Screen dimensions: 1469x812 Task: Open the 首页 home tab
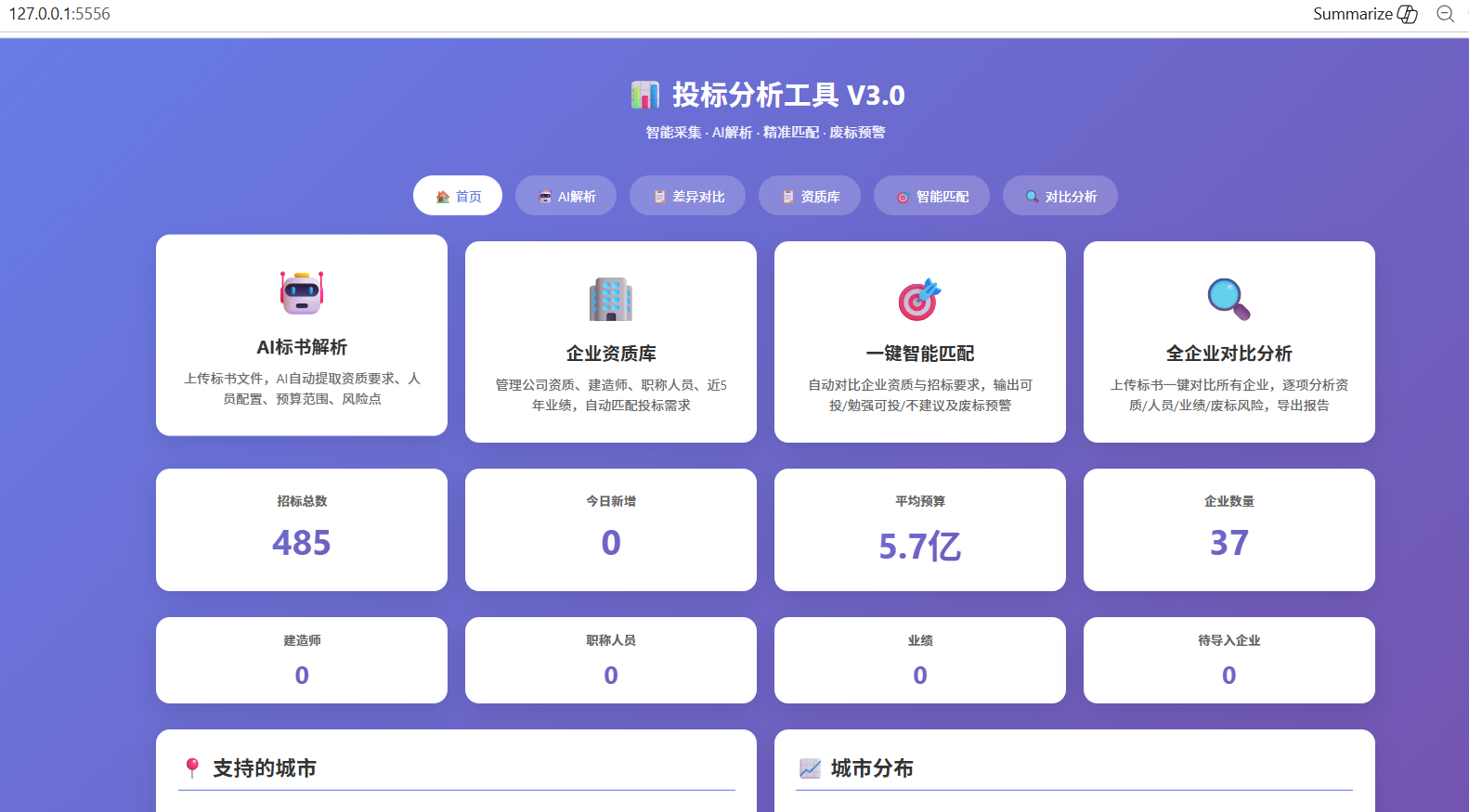458,196
